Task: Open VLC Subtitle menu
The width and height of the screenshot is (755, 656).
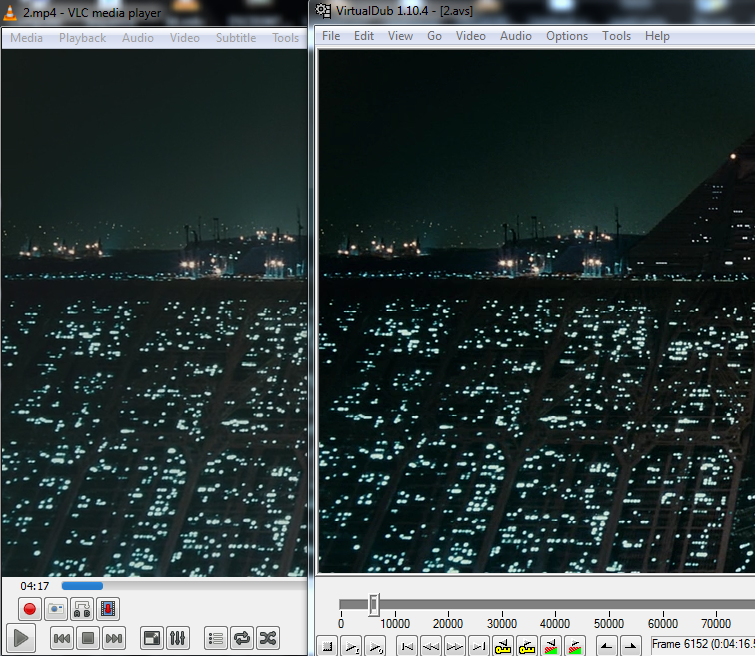Action: click(x=236, y=38)
